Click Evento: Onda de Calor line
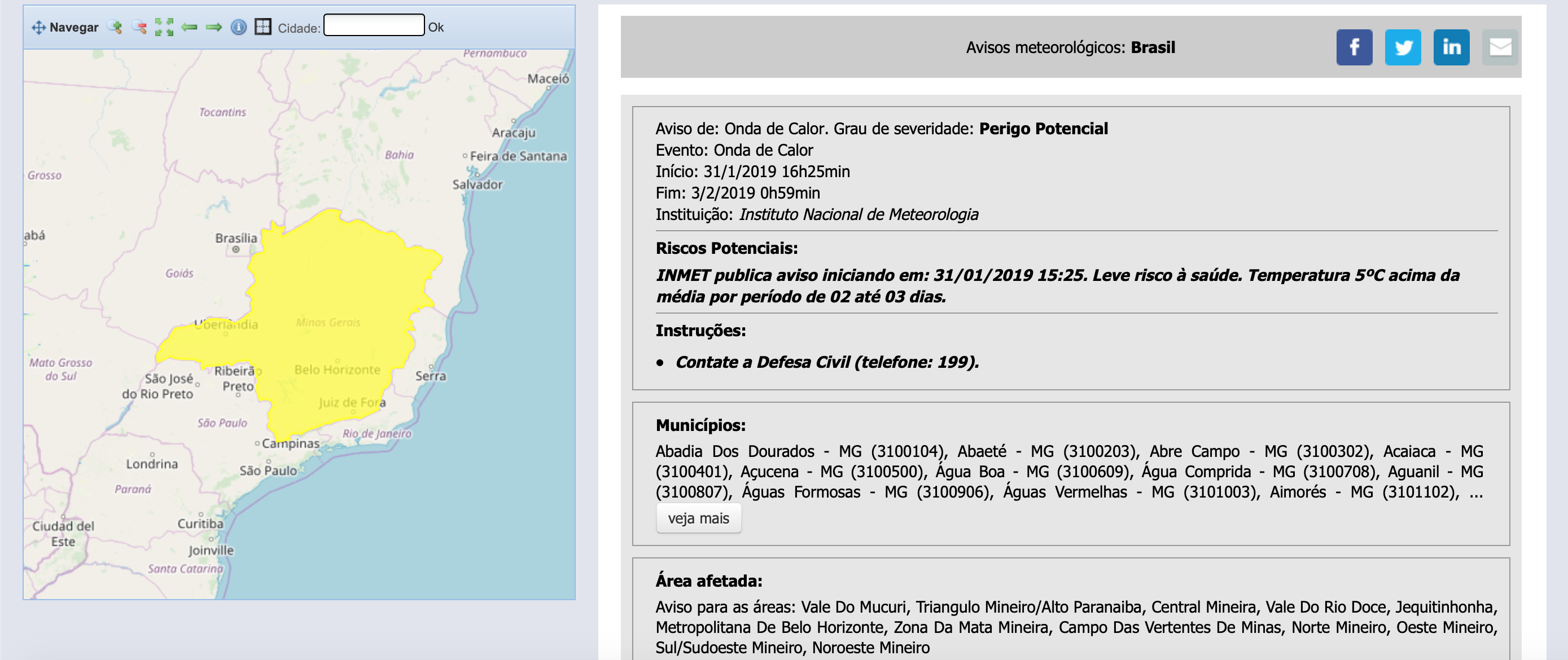This screenshot has height=660, width=1568. coord(734,150)
